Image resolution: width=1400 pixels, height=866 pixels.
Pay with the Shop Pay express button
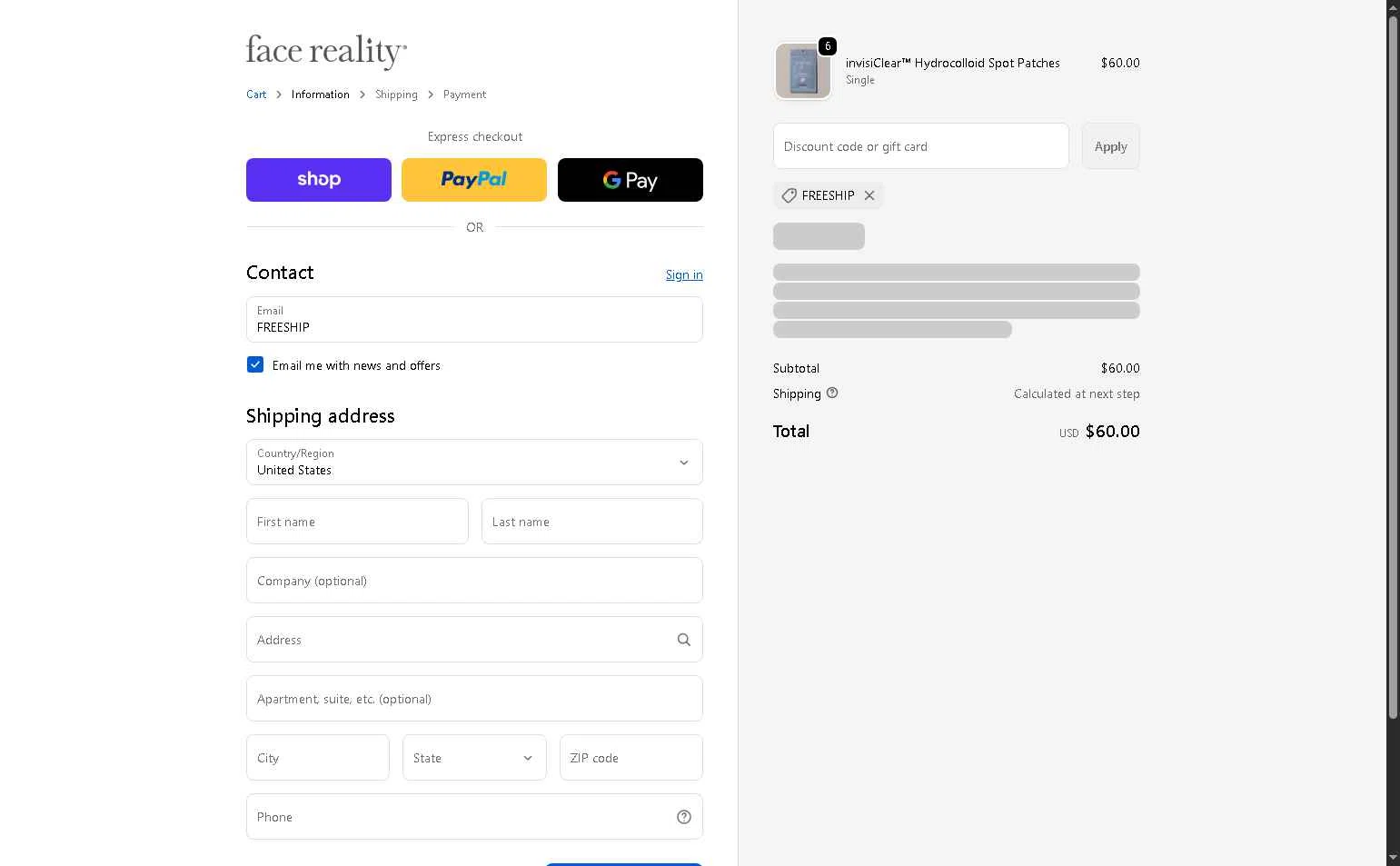click(319, 180)
